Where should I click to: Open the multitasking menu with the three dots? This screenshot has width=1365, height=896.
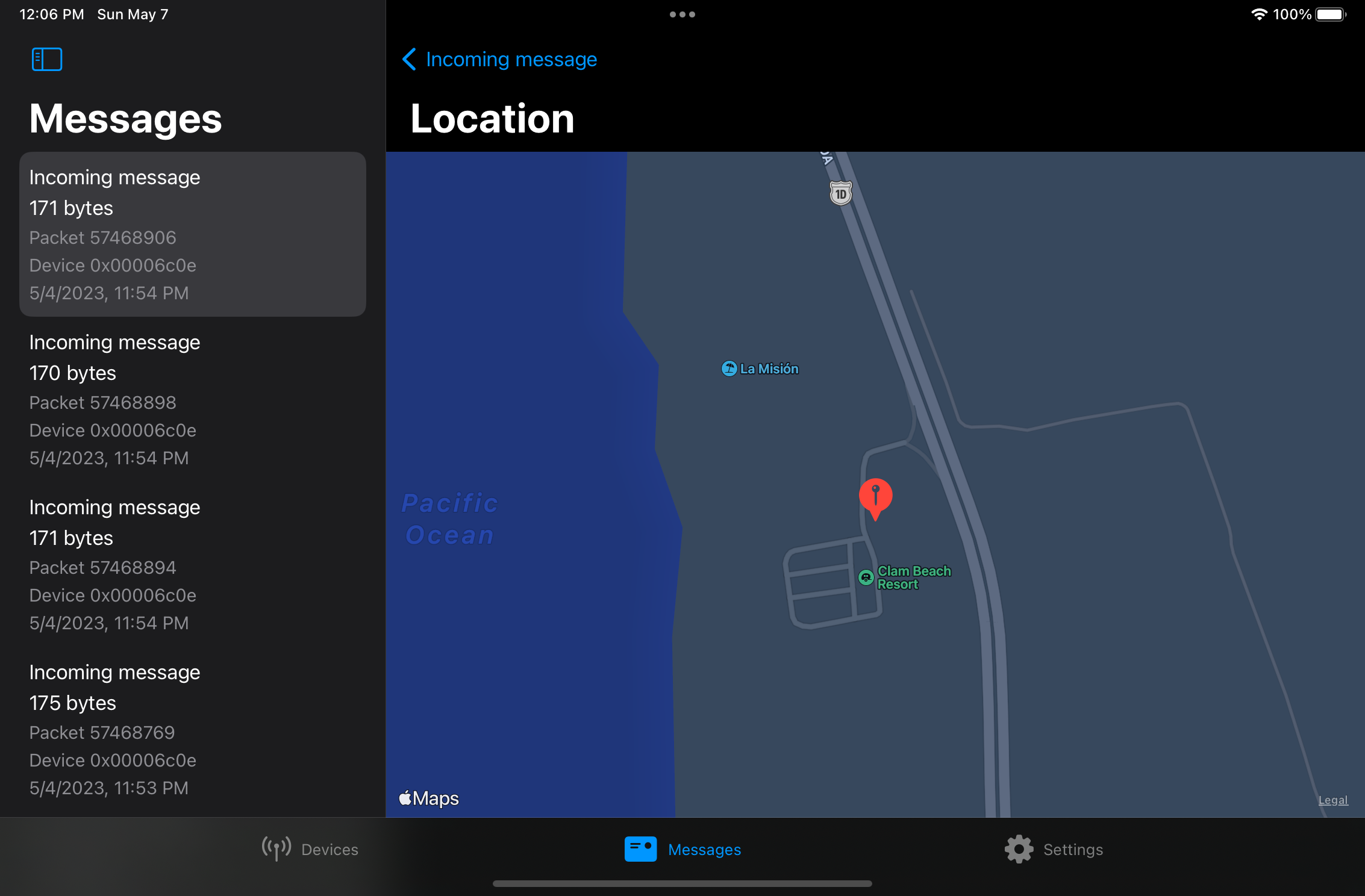pyautogui.click(x=682, y=14)
